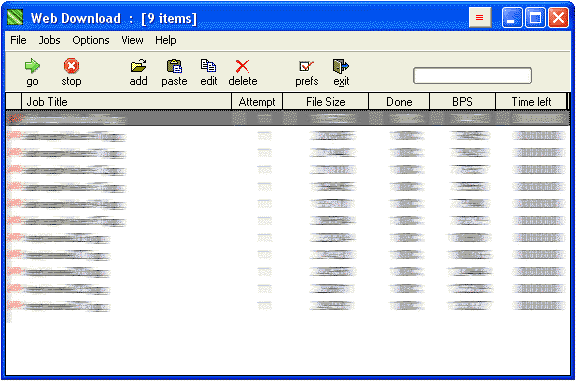This screenshot has height=381, width=576.
Task: Select the highlighted first job row
Action: coord(288,118)
